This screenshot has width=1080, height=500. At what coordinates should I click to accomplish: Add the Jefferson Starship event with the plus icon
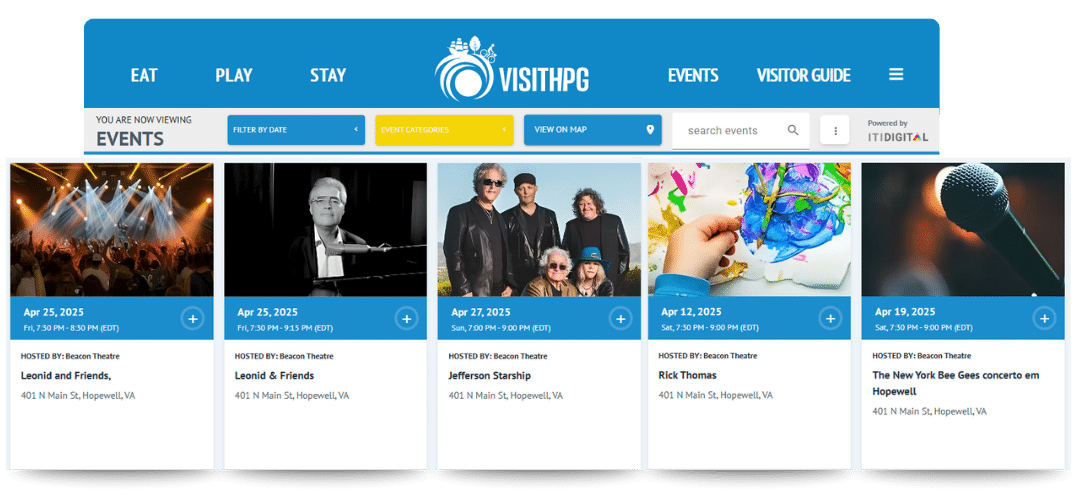(621, 319)
